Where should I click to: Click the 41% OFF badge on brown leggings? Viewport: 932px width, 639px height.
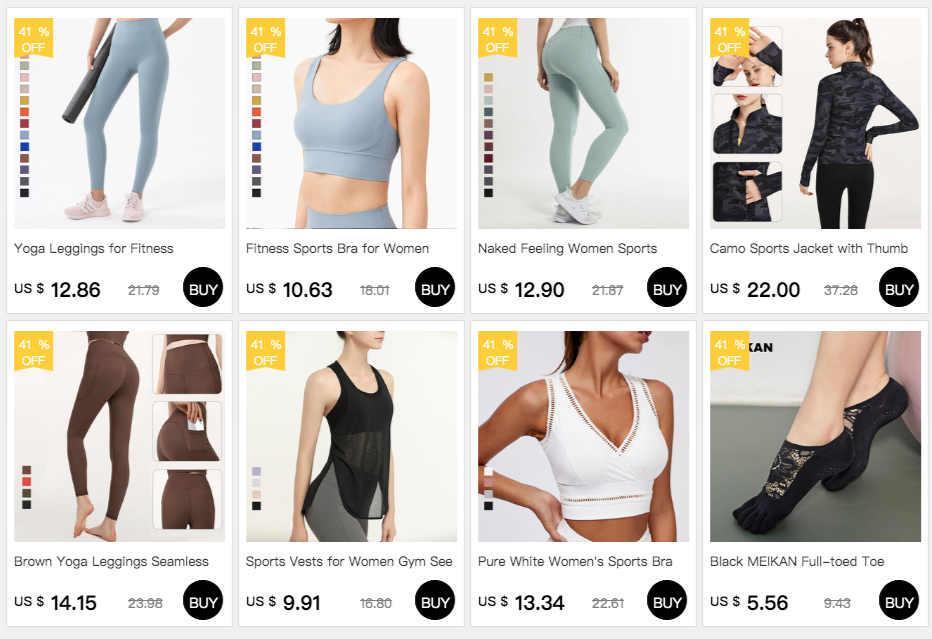click(33, 352)
